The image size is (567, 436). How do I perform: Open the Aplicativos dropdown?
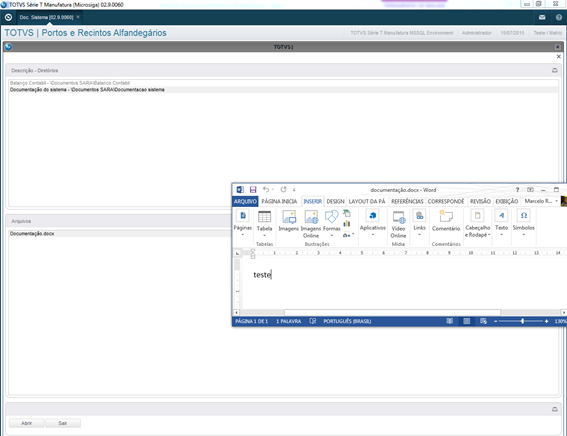[x=372, y=223]
